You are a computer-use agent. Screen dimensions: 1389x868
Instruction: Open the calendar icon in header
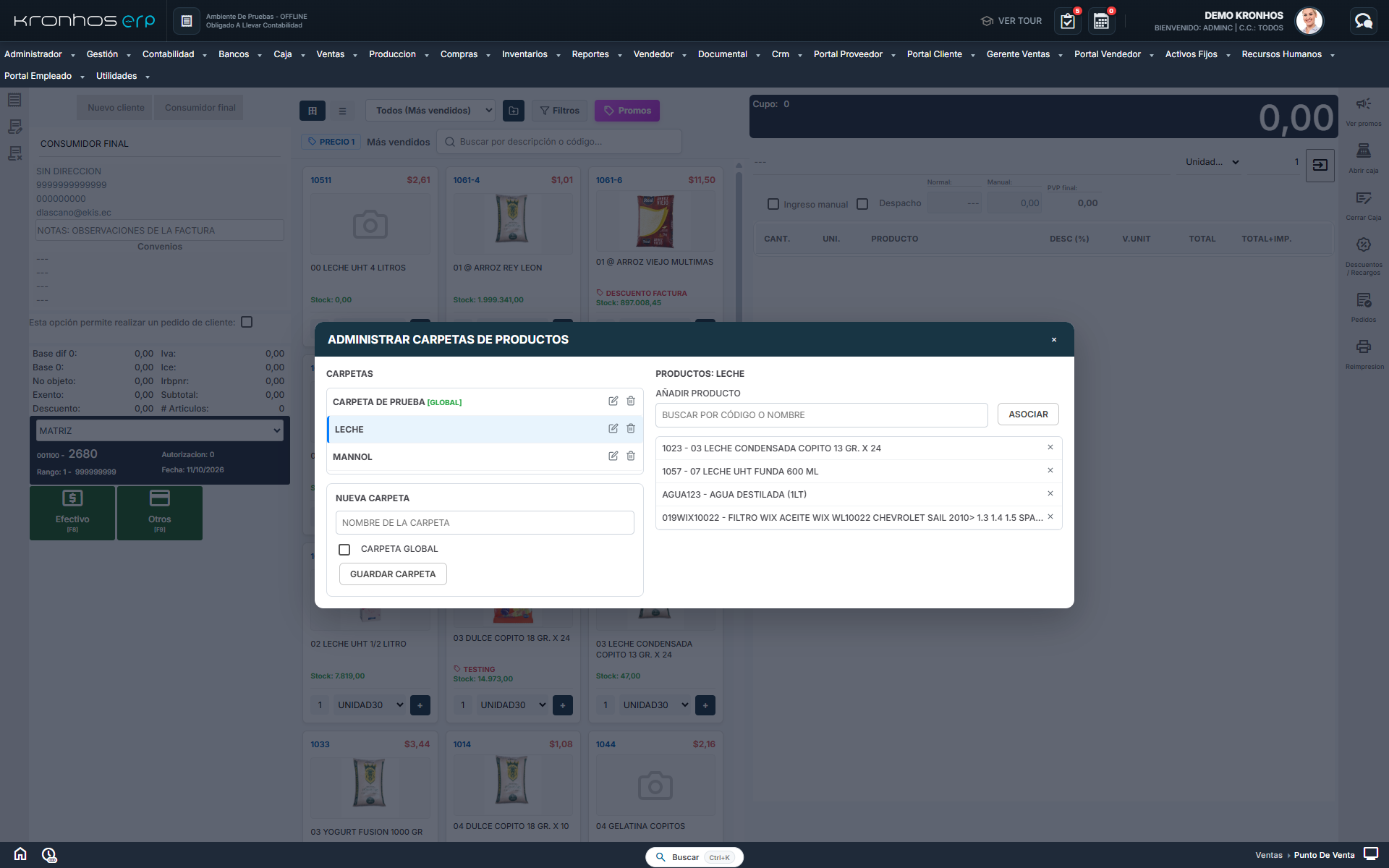pos(1101,21)
